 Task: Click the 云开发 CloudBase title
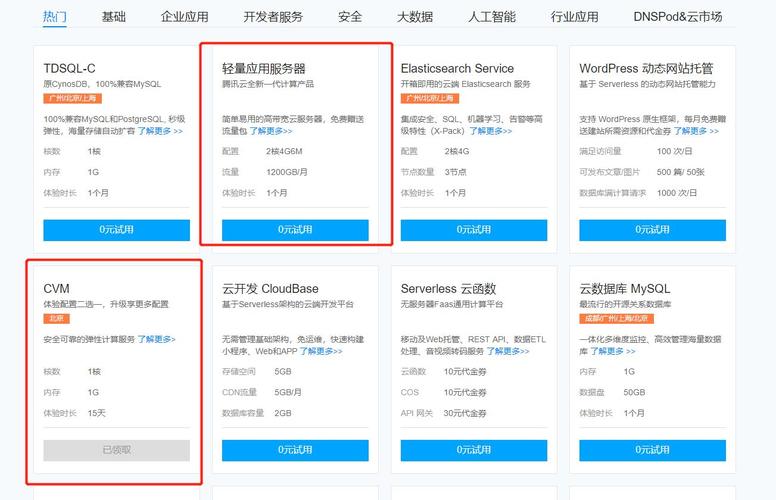point(270,289)
